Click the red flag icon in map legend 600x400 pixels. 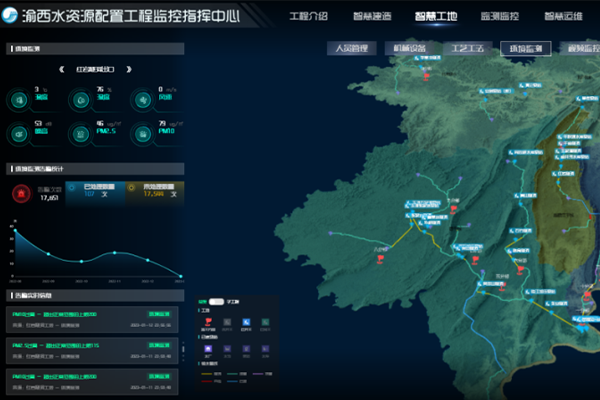pos(207,320)
